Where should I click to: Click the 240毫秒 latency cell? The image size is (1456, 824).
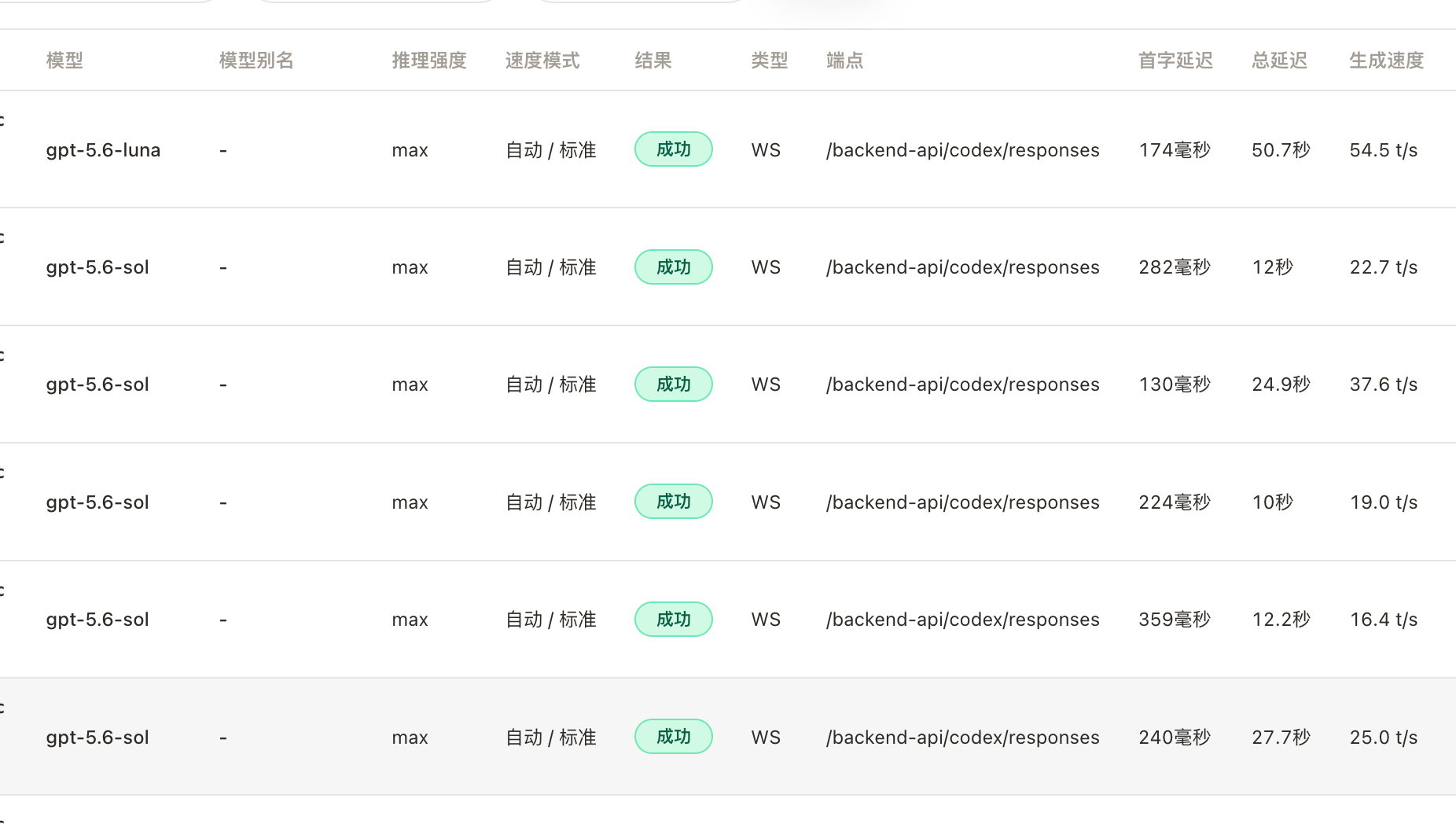point(1175,738)
